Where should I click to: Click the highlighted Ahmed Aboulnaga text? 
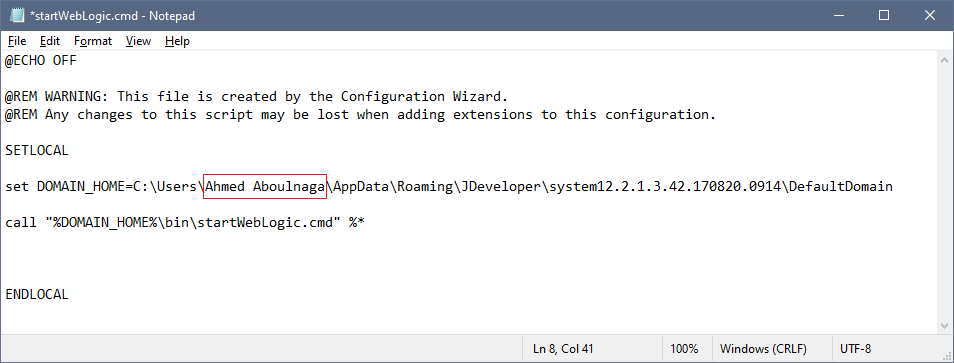pyautogui.click(x=265, y=186)
